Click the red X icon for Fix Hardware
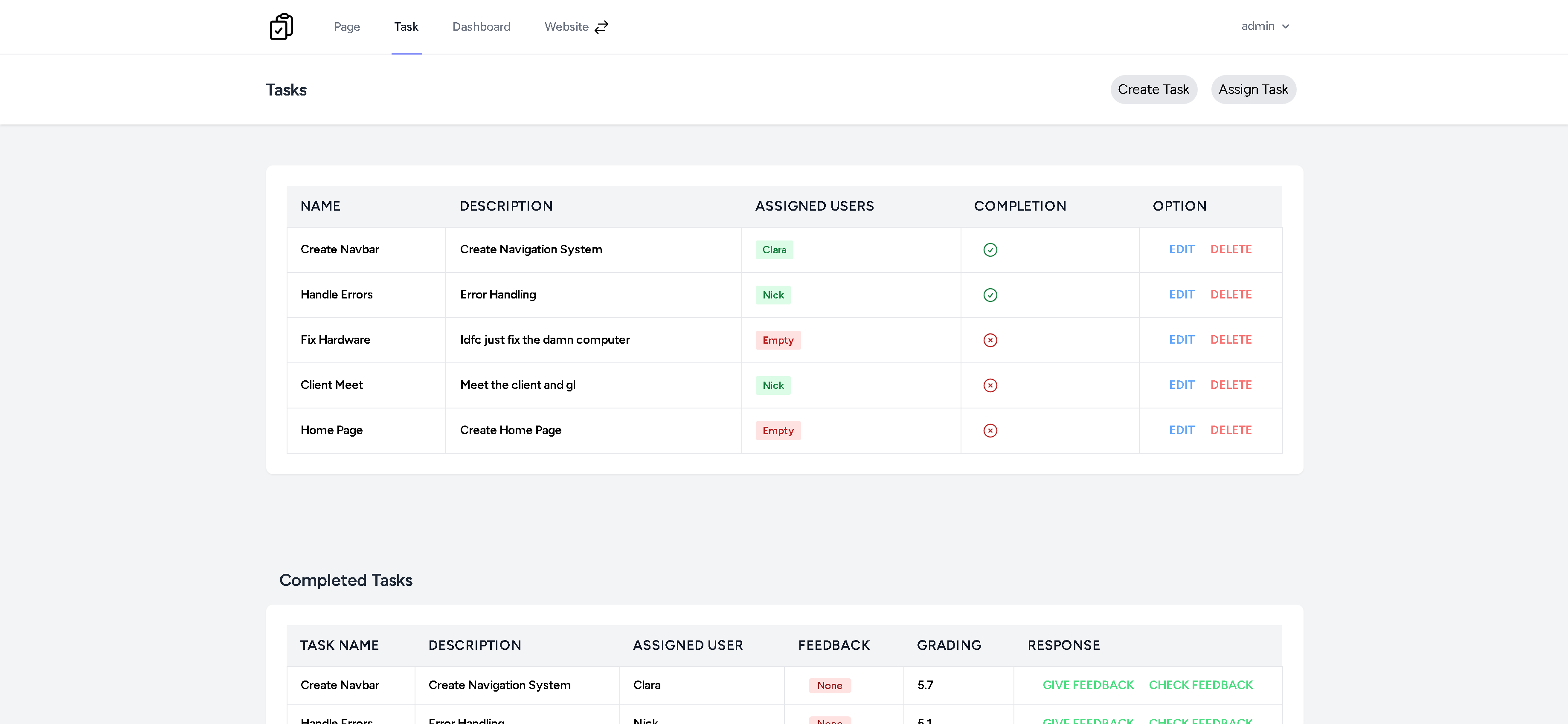The image size is (1568, 724). pyautogui.click(x=990, y=340)
